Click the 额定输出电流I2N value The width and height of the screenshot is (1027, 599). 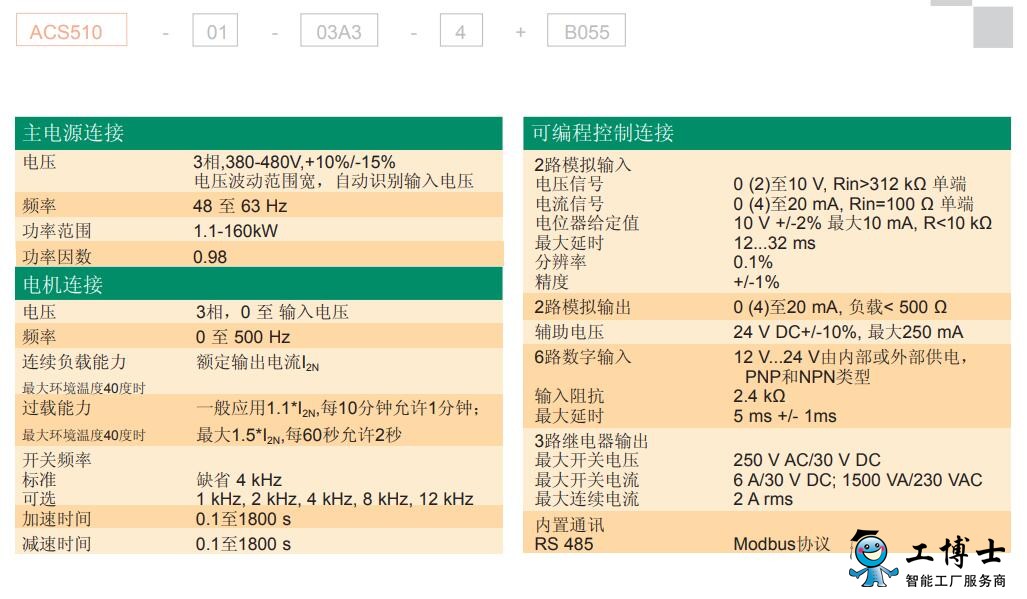point(257,363)
